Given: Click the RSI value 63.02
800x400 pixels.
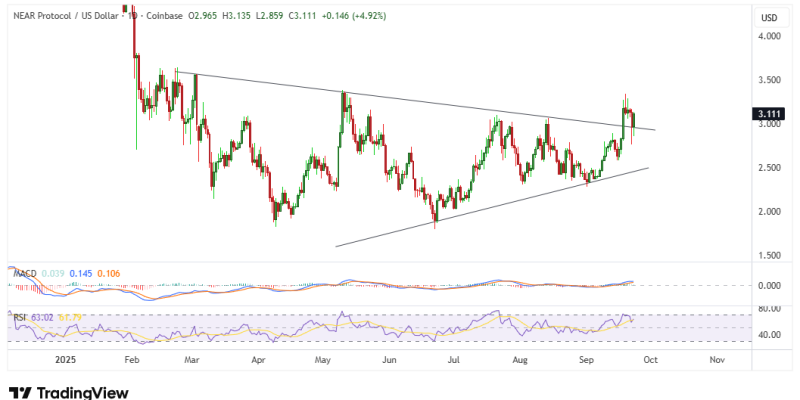Looking at the screenshot, I should tap(42, 318).
